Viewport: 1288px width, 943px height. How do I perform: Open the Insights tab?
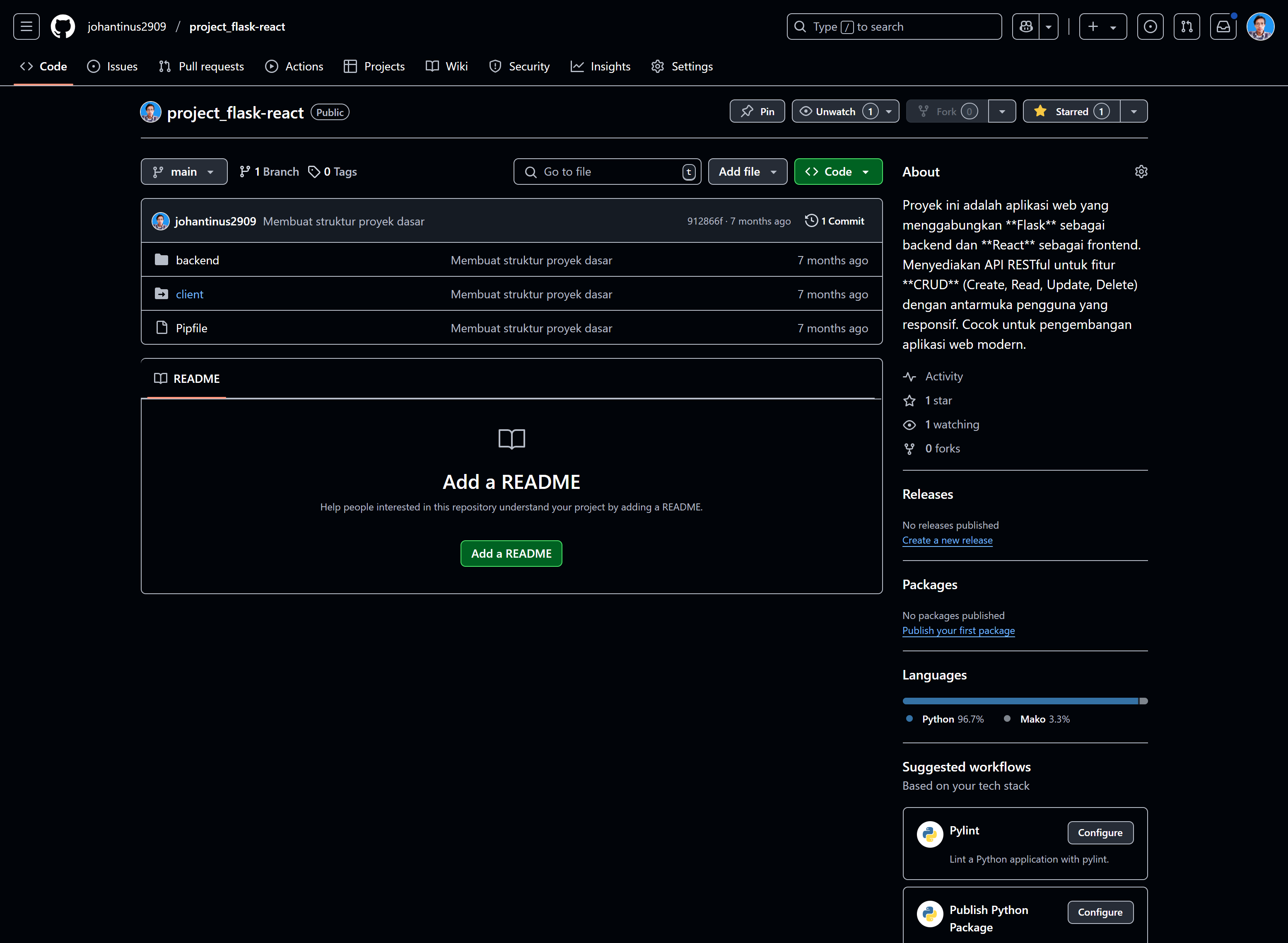click(x=601, y=66)
